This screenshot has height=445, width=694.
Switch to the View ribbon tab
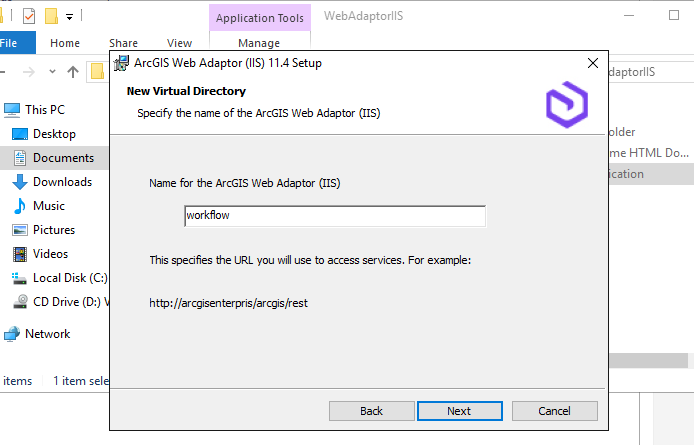[179, 43]
